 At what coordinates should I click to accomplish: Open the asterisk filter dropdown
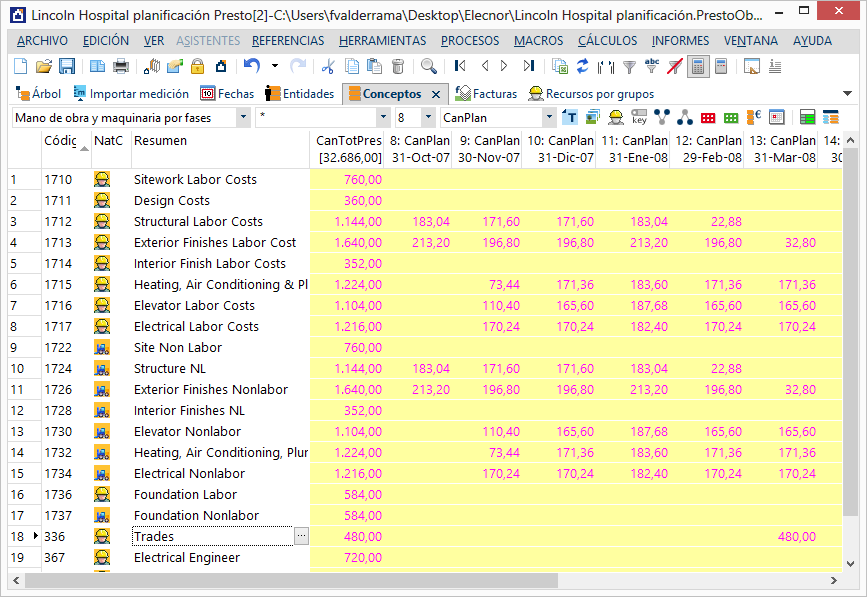point(383,118)
